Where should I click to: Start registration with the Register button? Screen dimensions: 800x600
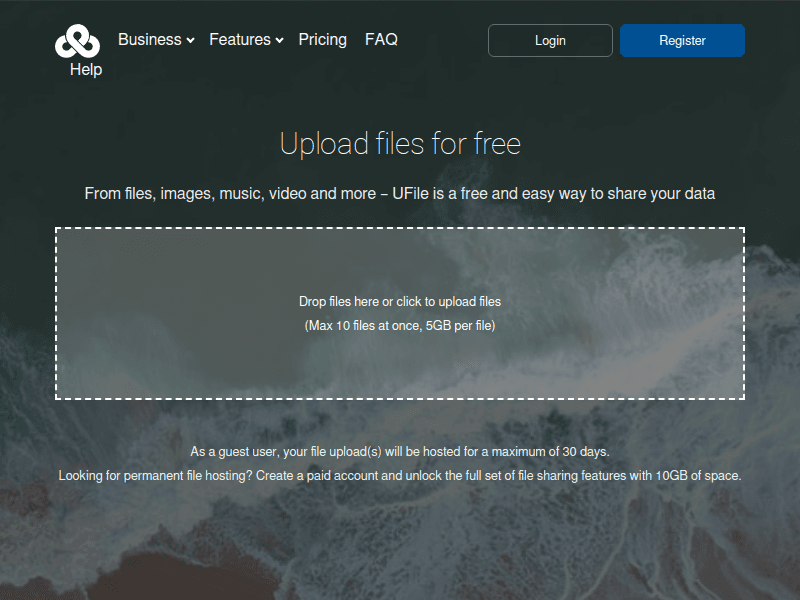pos(682,40)
